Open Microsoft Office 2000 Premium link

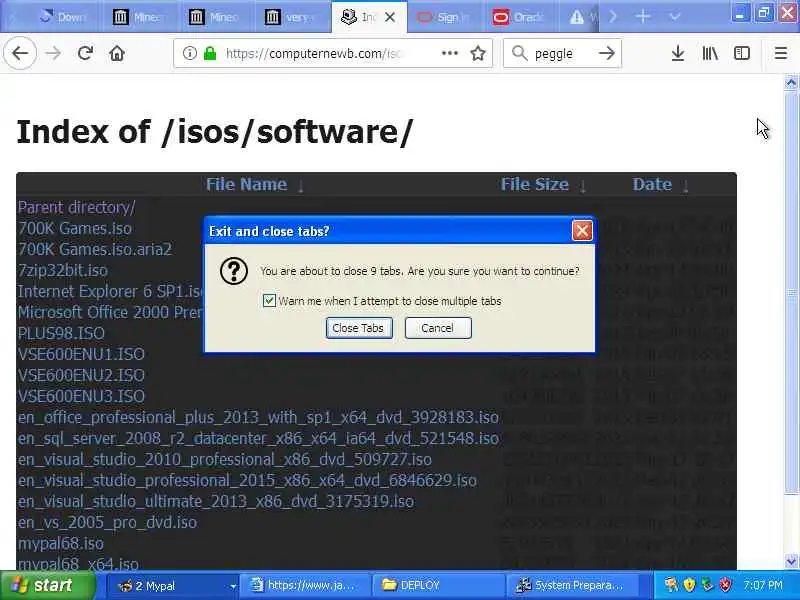(x=110, y=312)
